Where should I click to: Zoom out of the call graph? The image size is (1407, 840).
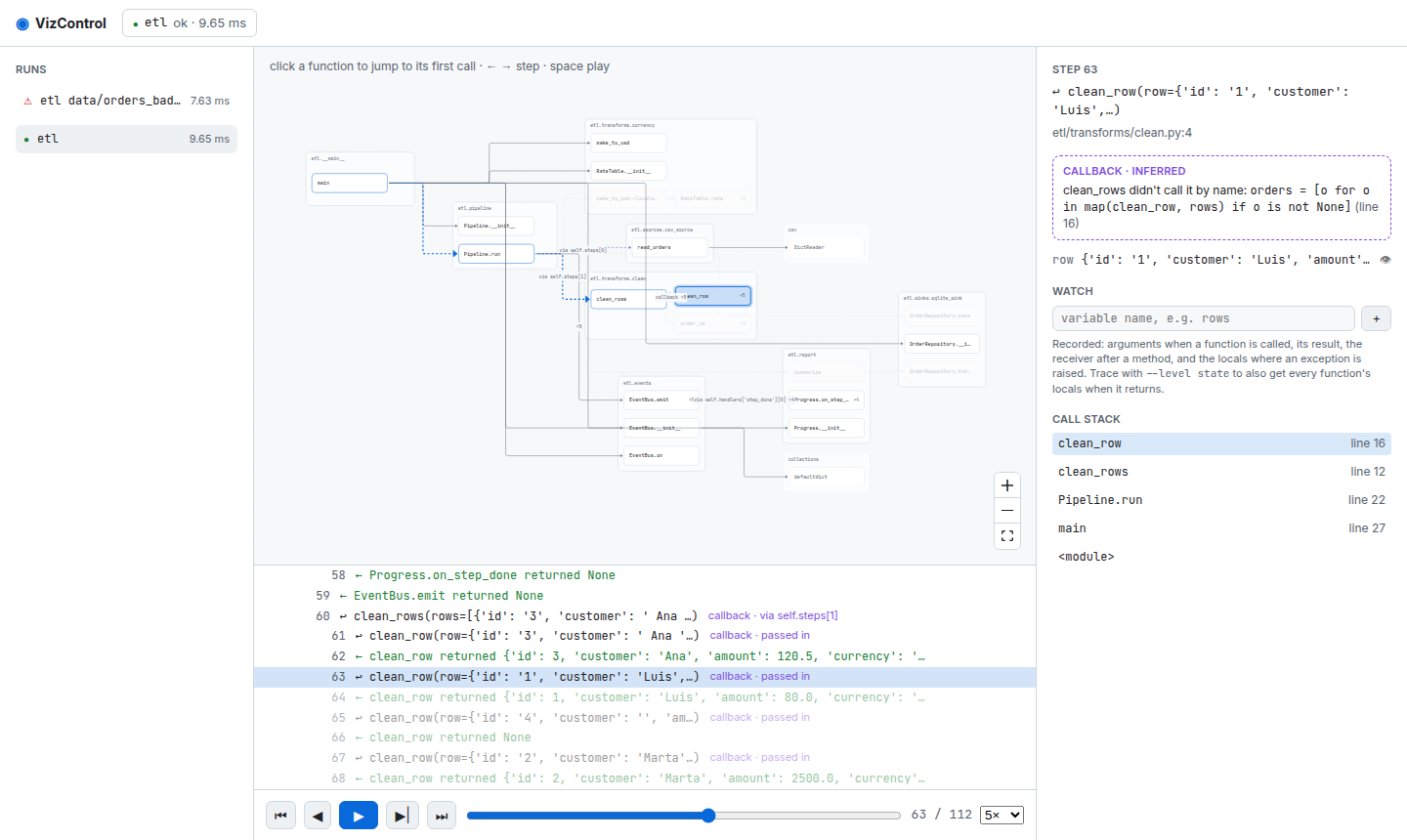[x=1007, y=511]
